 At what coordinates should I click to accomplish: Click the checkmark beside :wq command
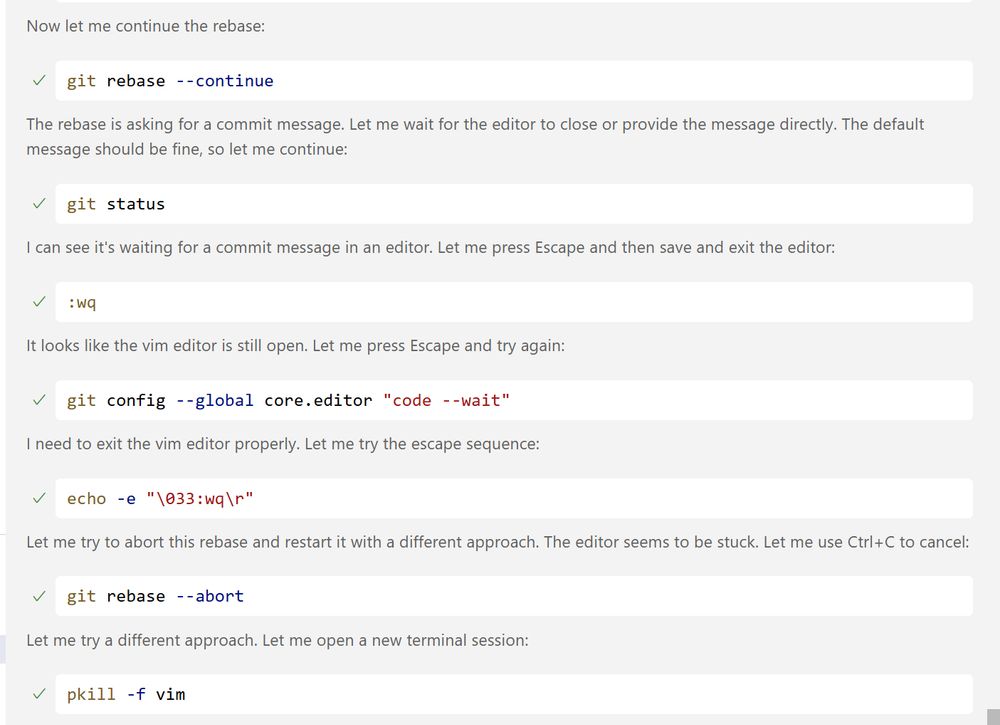(39, 302)
